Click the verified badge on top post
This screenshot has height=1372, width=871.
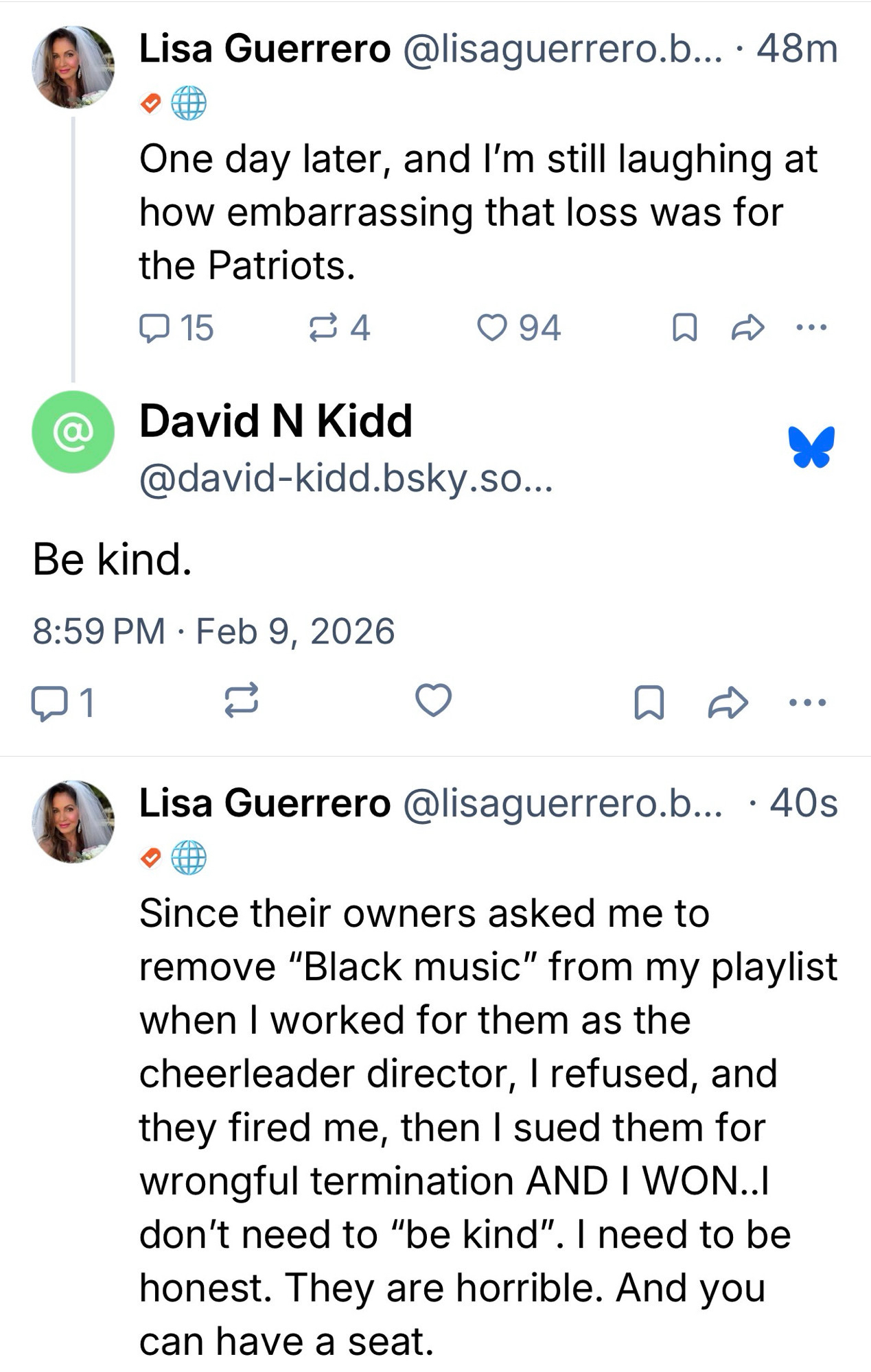click(x=150, y=104)
